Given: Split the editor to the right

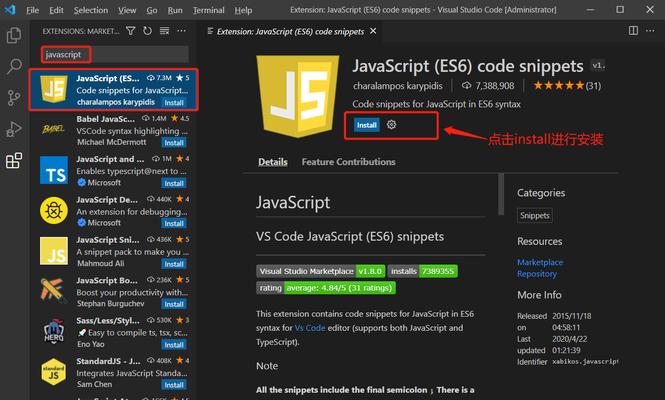Looking at the screenshot, I should pos(633,31).
